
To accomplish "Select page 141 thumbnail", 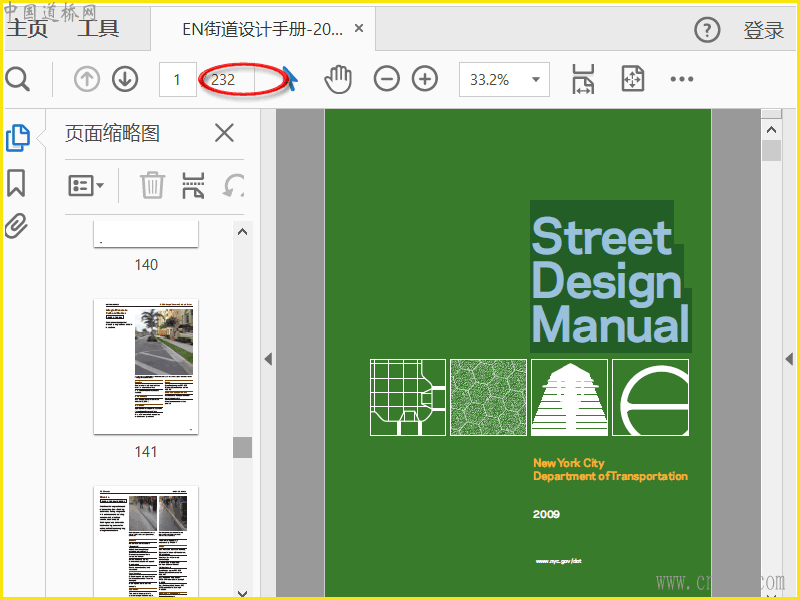I will pos(146,366).
